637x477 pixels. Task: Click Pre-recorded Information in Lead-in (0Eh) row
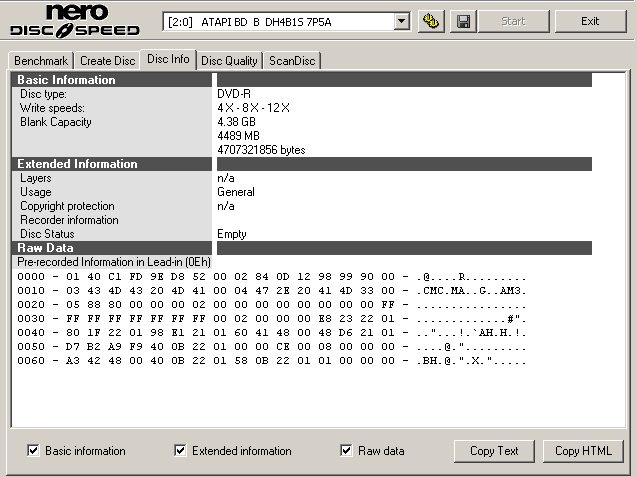114,262
